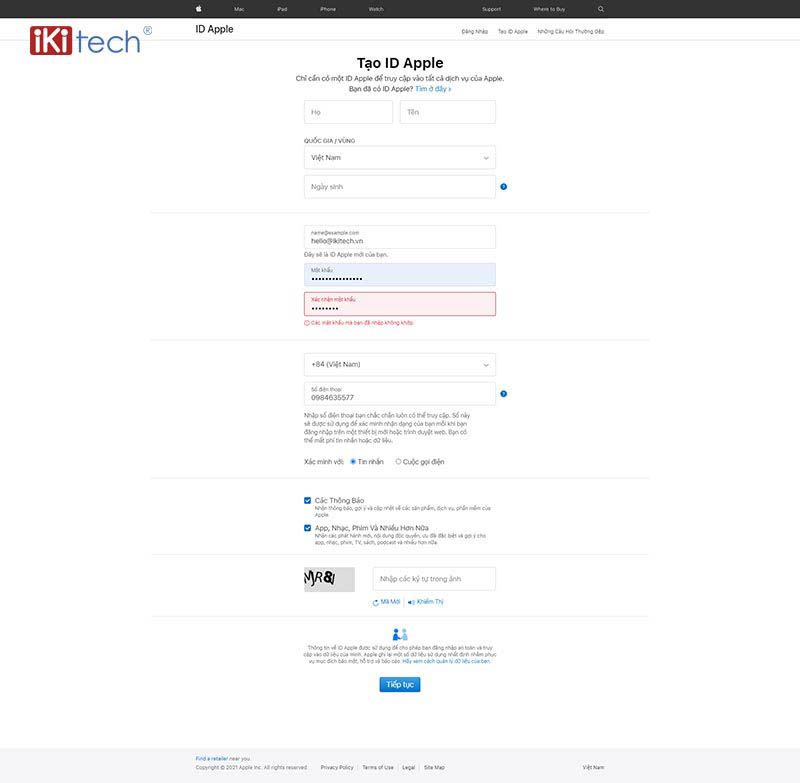Click the captcha characters input field
The image size is (800, 783).
pyautogui.click(x=434, y=579)
